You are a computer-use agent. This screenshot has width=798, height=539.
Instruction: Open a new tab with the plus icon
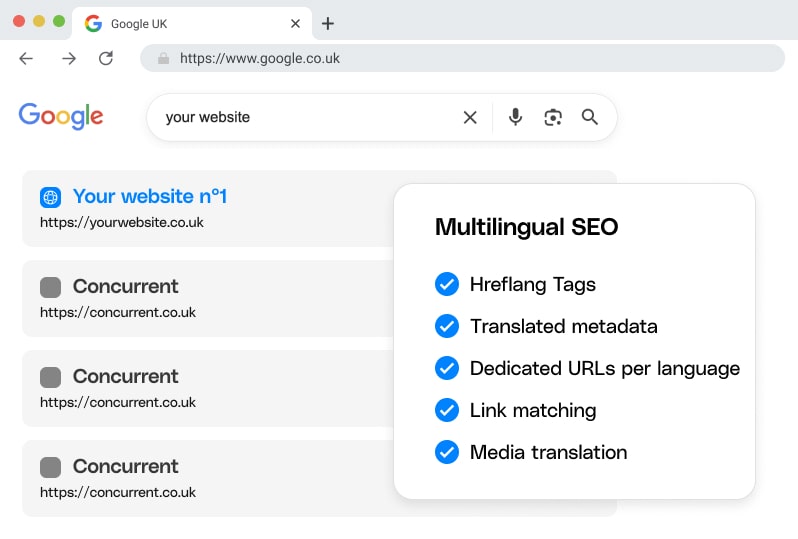(328, 23)
